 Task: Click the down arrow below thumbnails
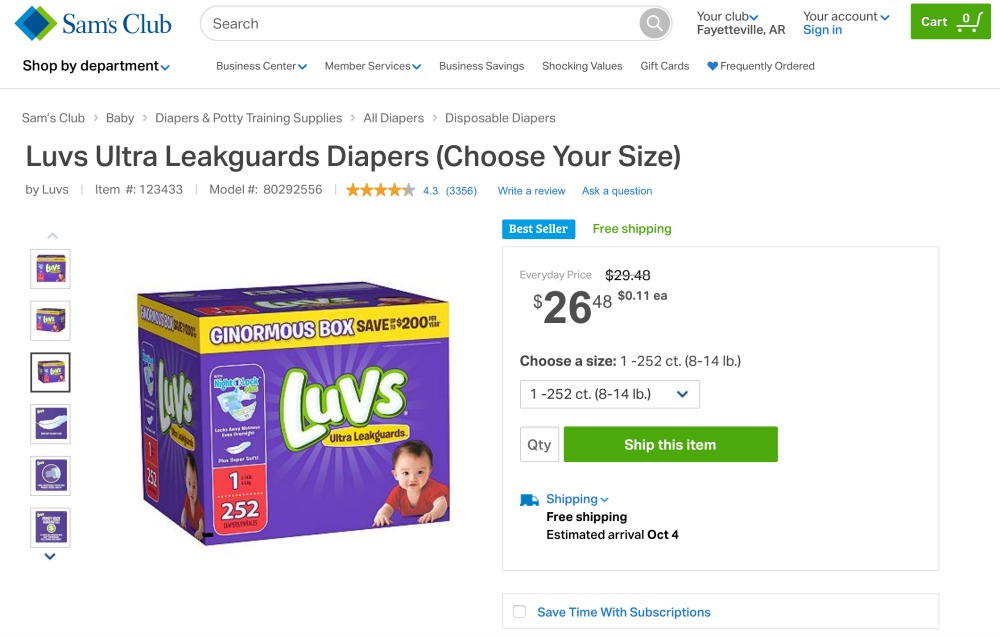(x=50, y=557)
